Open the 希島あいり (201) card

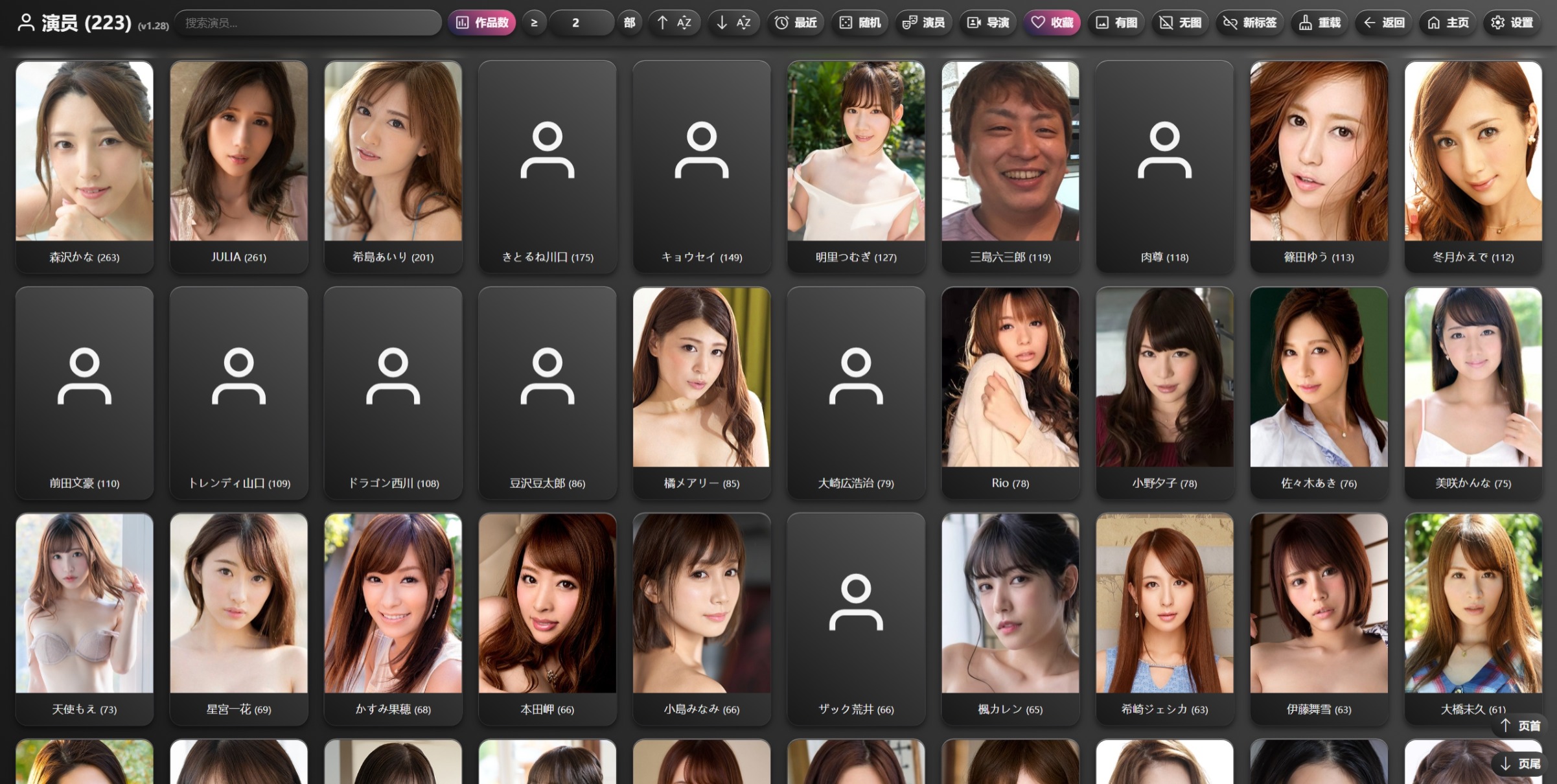click(393, 167)
